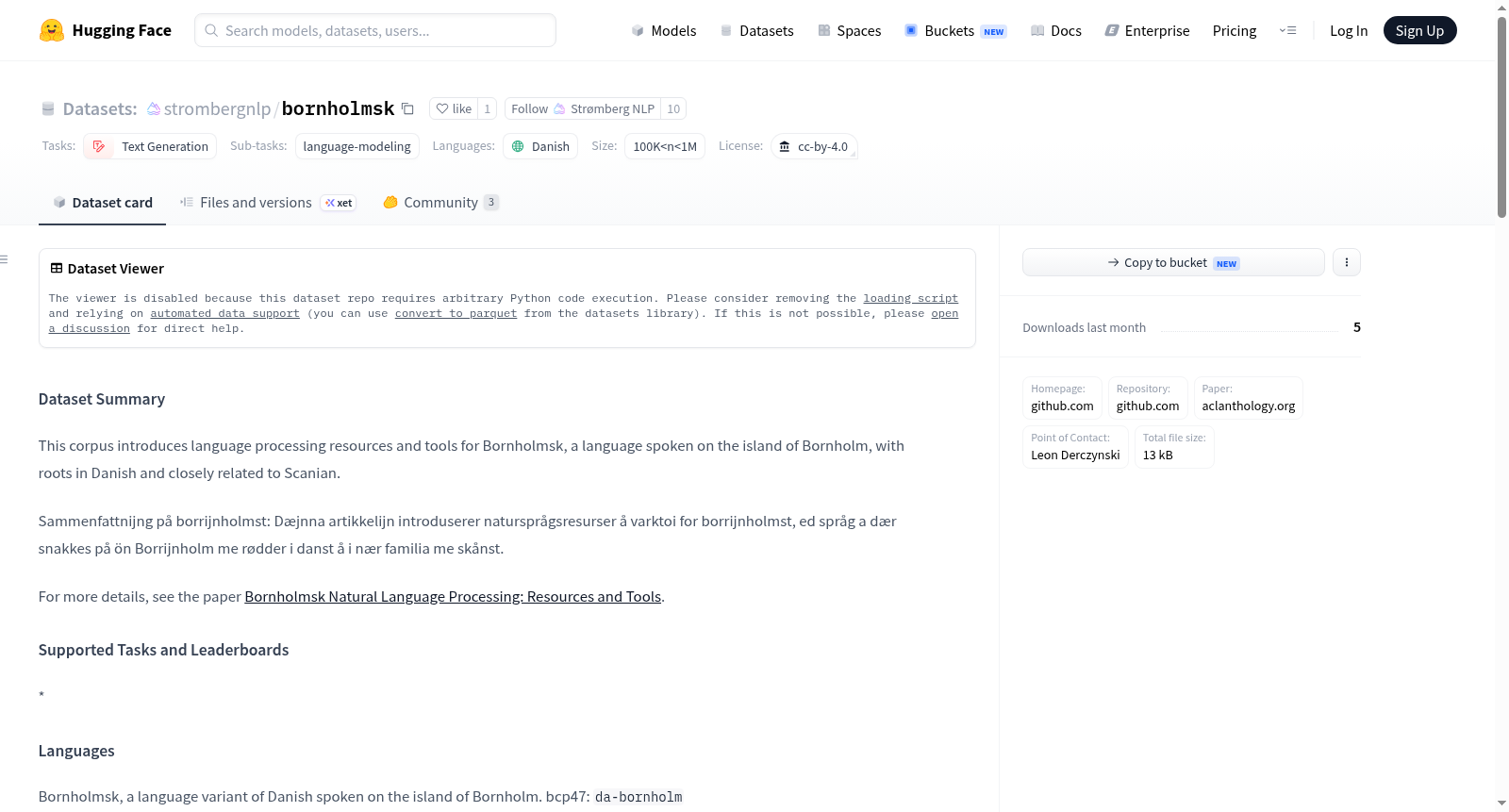Screen dimensions: 1509x812
Task: Open the Pricing page
Action: (1235, 30)
